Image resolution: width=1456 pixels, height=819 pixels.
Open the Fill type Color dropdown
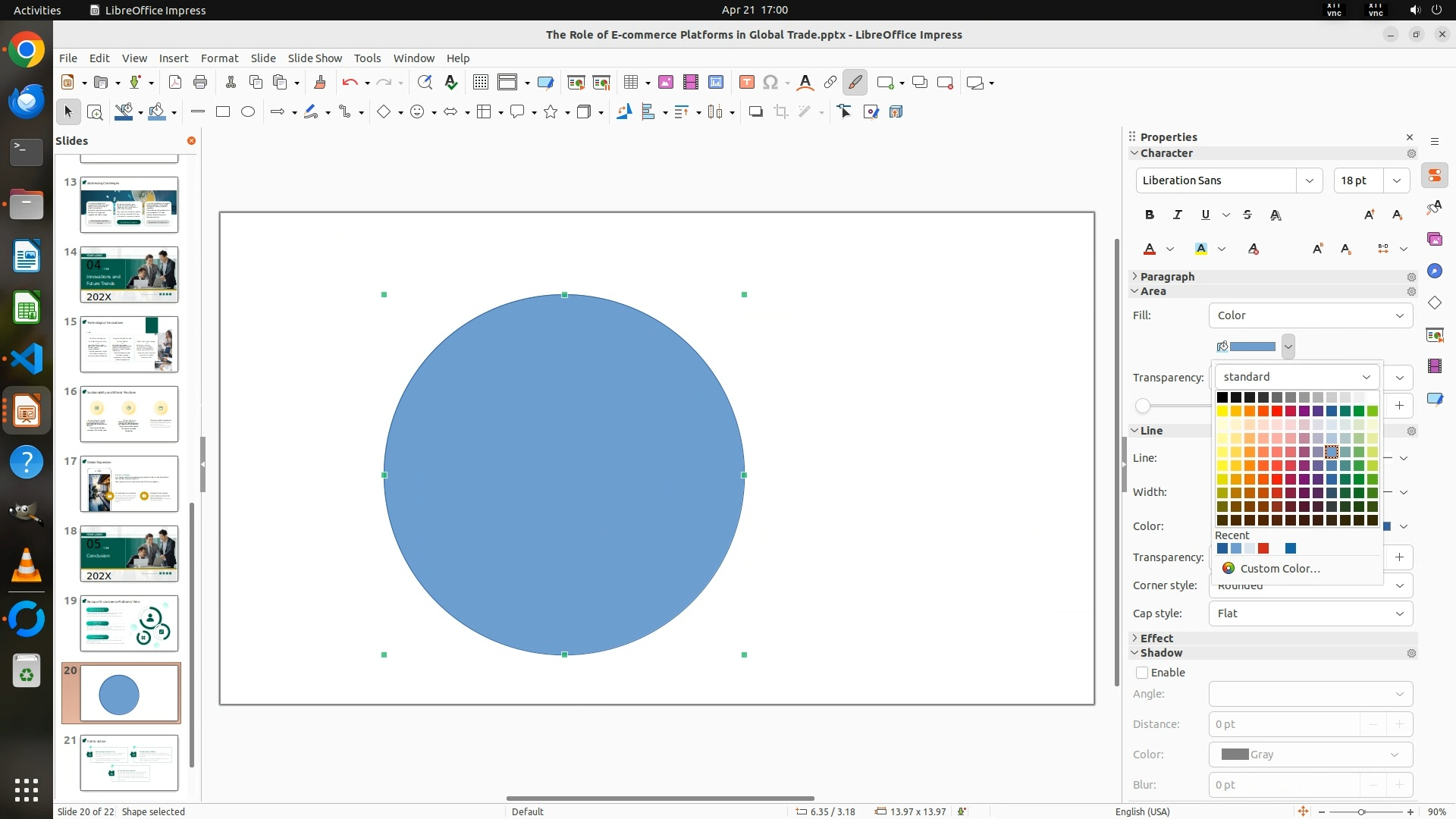[x=1310, y=315]
